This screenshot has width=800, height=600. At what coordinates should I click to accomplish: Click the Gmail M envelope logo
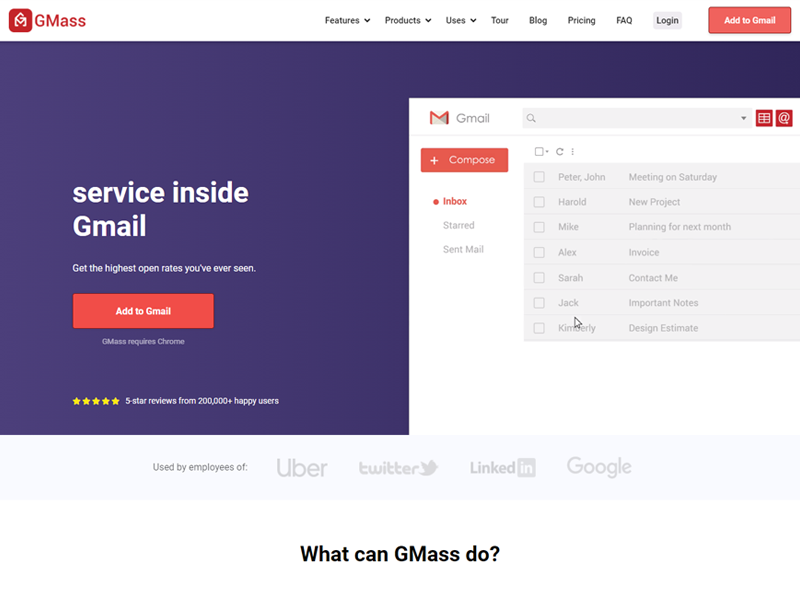[x=439, y=118]
